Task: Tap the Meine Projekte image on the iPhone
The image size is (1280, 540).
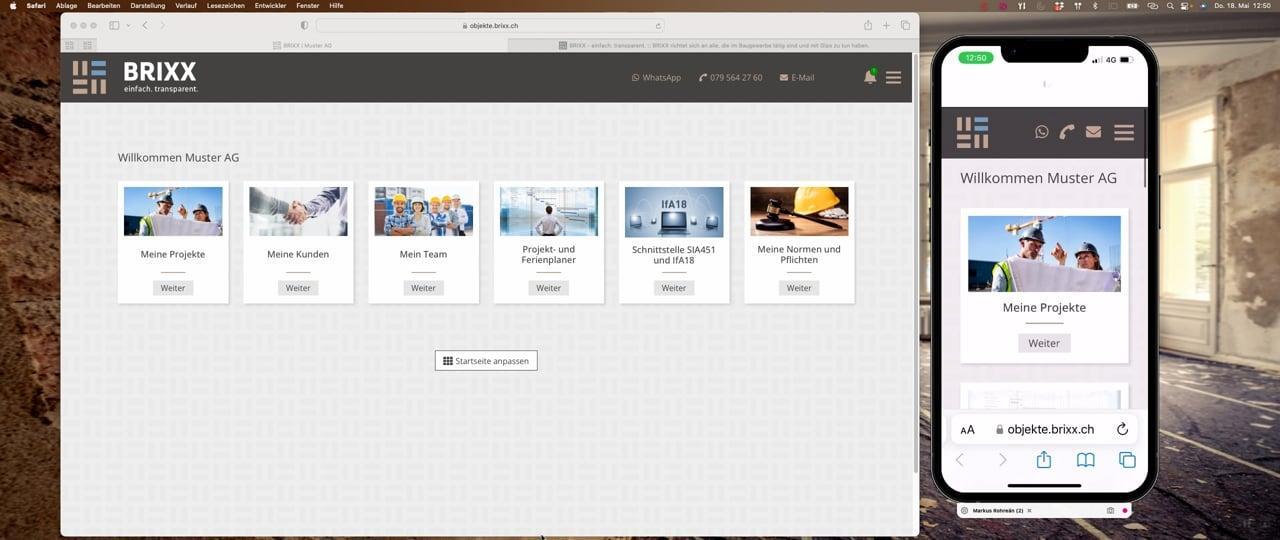Action: (1044, 254)
